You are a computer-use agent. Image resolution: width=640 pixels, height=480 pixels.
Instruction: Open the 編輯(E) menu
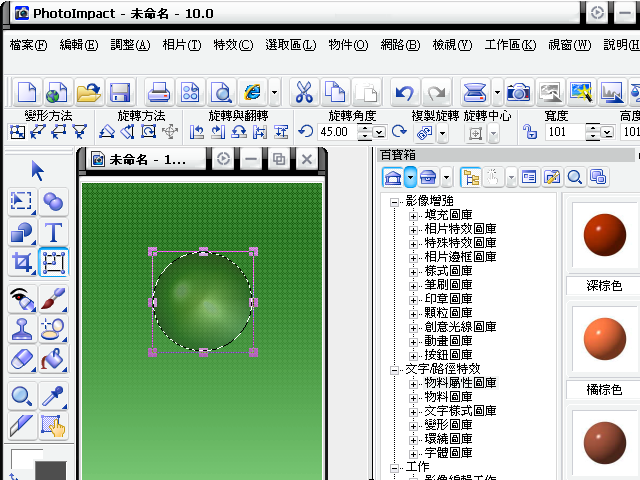click(x=79, y=45)
